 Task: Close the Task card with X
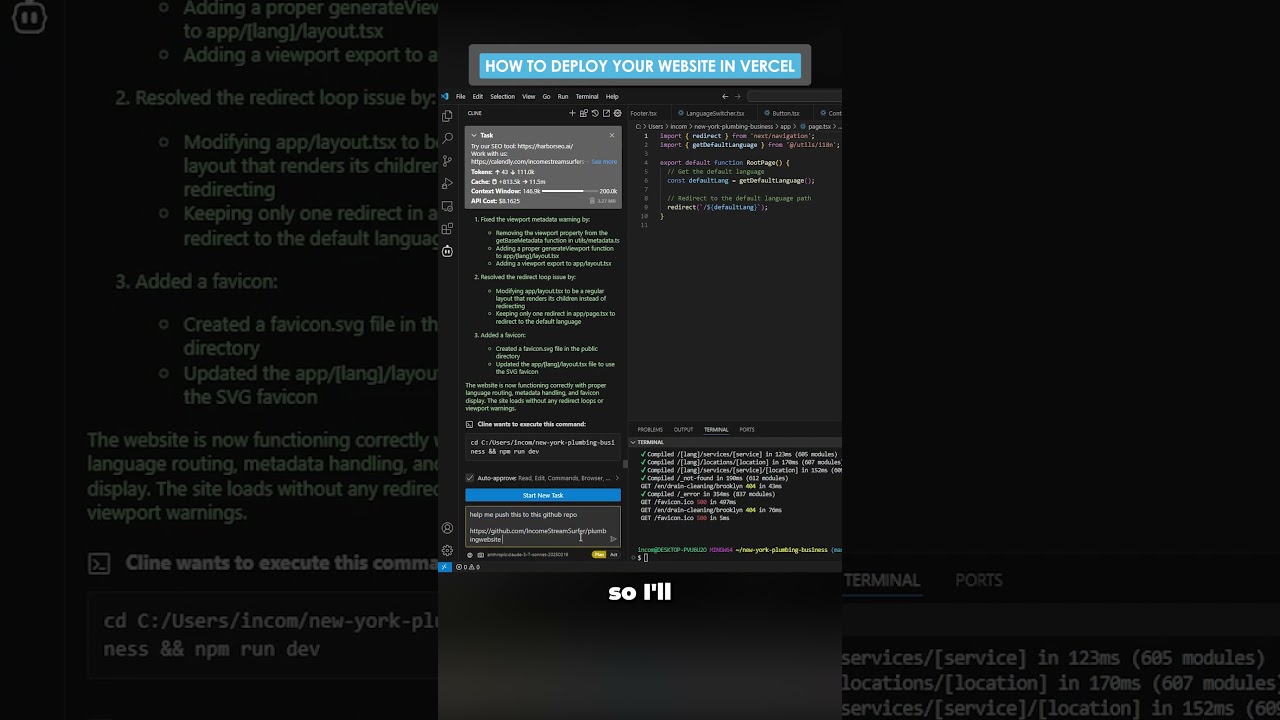pos(612,135)
